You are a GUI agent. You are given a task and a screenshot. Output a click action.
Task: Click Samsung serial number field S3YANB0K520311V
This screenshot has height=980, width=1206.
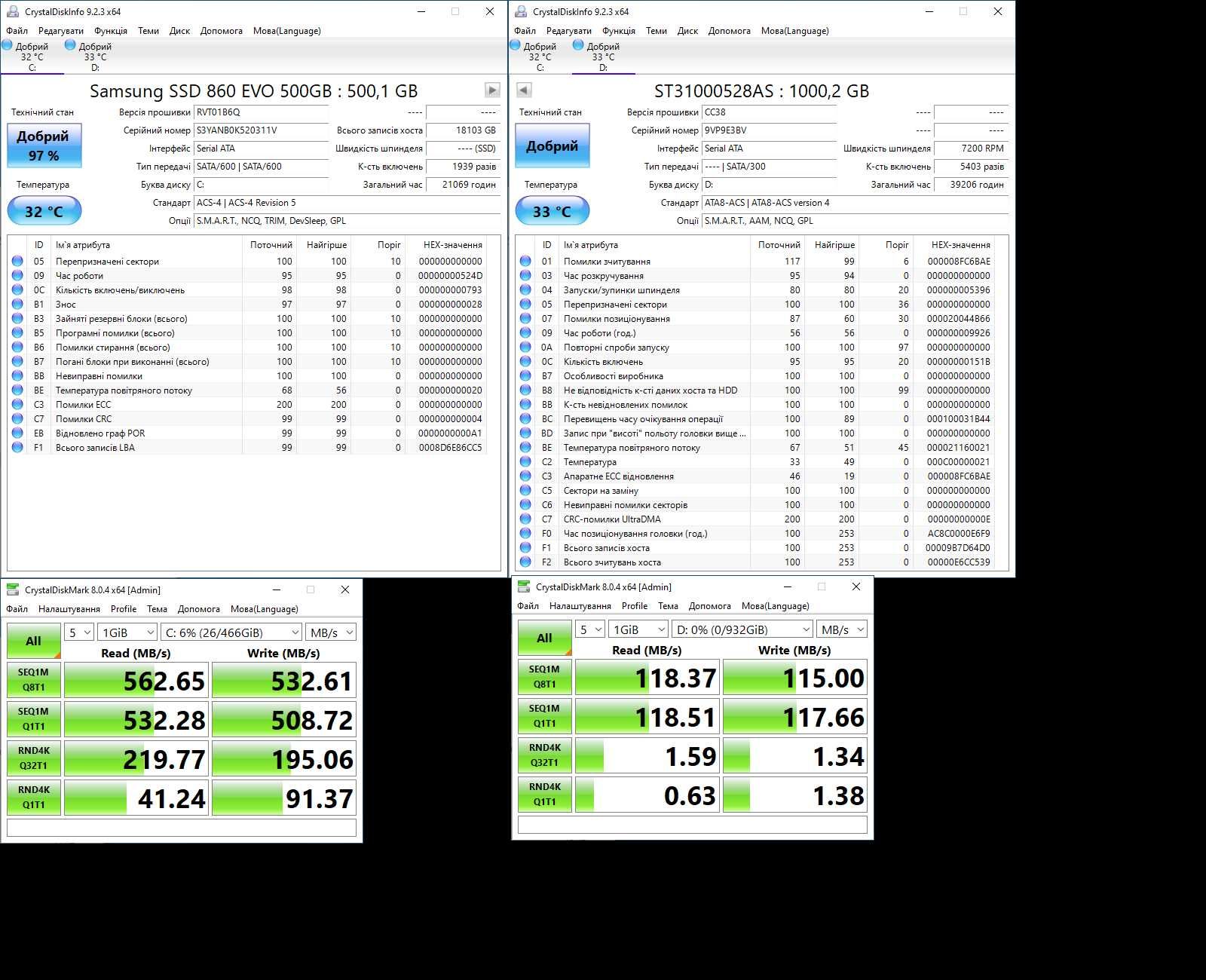[x=262, y=130]
